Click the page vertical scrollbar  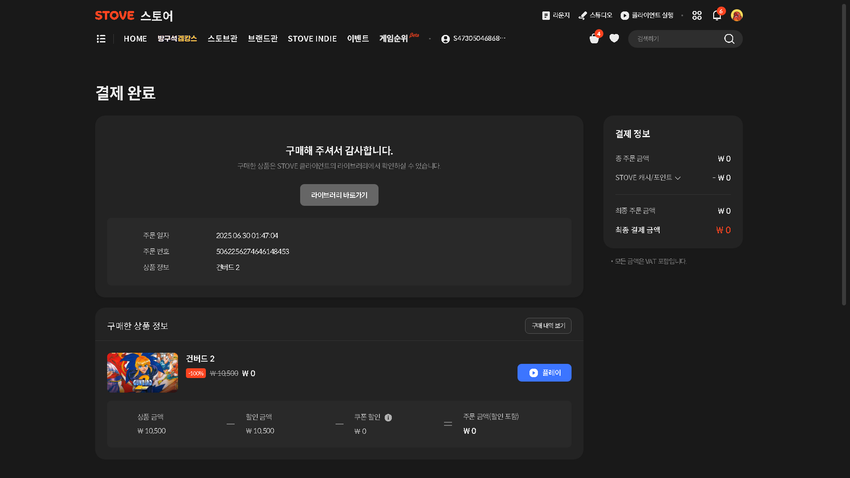844,154
